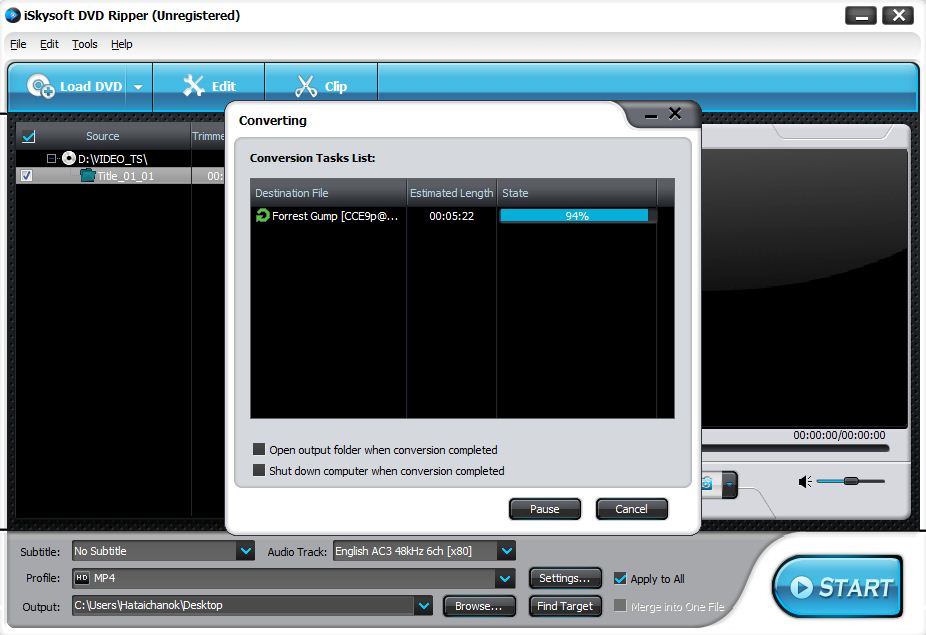Open the Audio Track dropdown
Image resolution: width=926 pixels, height=635 pixels.
click(x=506, y=551)
